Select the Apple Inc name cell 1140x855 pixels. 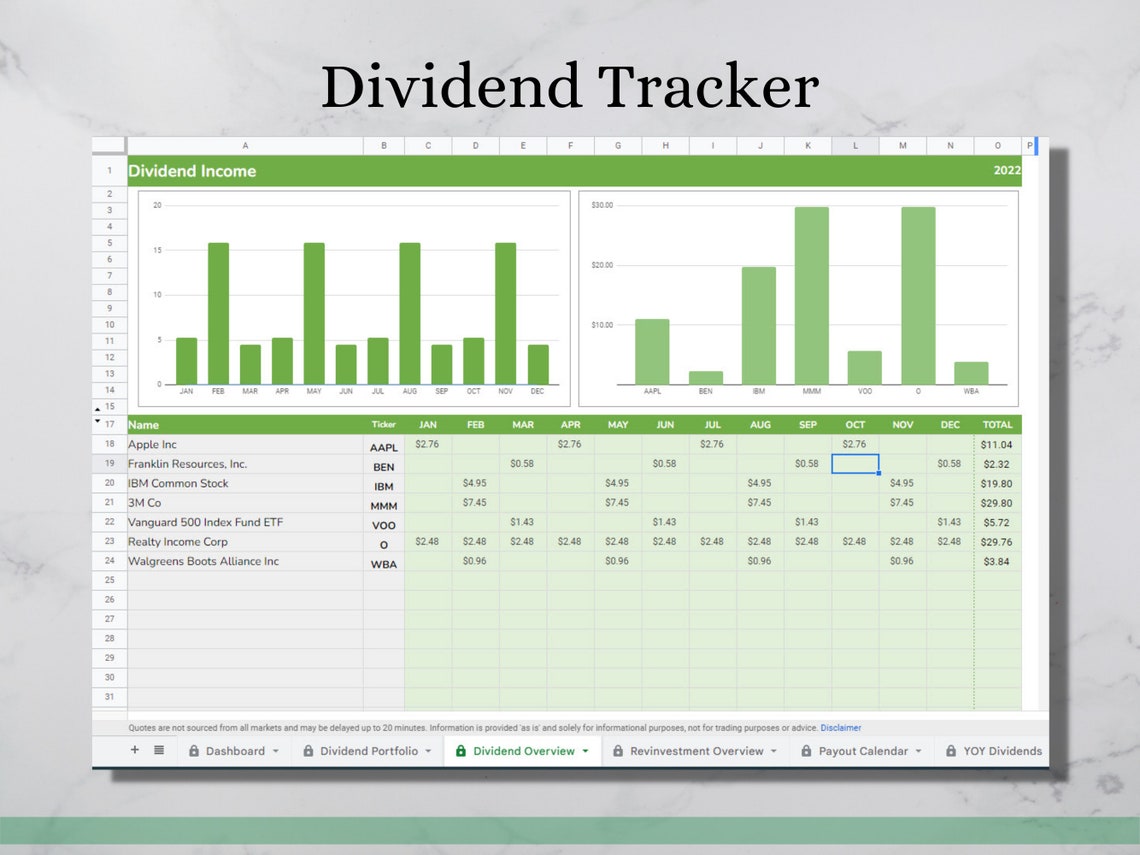[245, 444]
